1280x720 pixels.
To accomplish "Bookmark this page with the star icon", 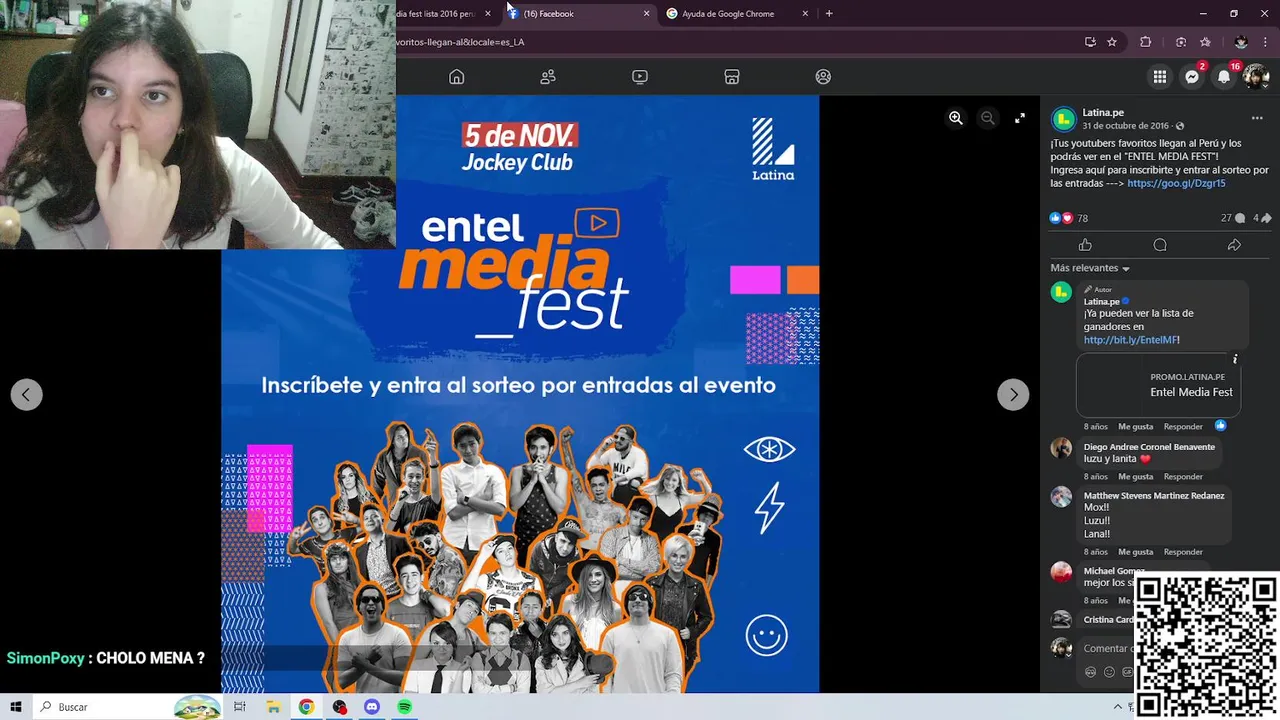I will coord(1112,42).
